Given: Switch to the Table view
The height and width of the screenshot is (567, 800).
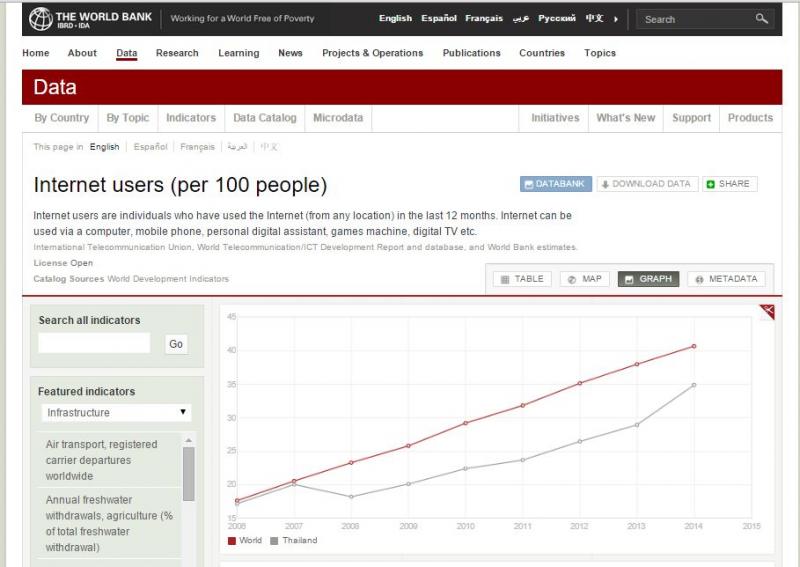Looking at the screenshot, I should pos(522,279).
